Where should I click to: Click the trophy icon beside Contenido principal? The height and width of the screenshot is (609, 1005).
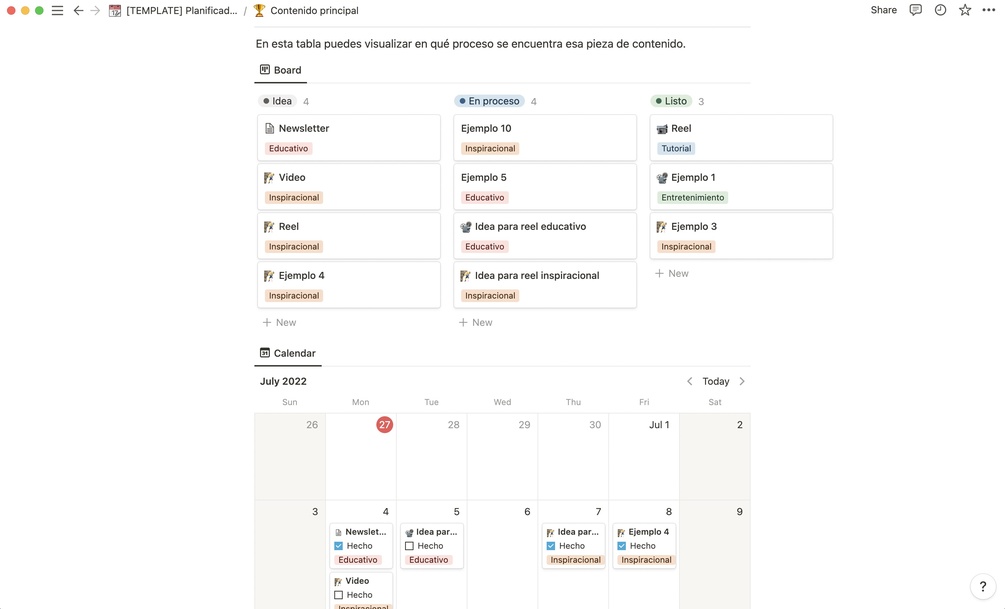point(260,11)
